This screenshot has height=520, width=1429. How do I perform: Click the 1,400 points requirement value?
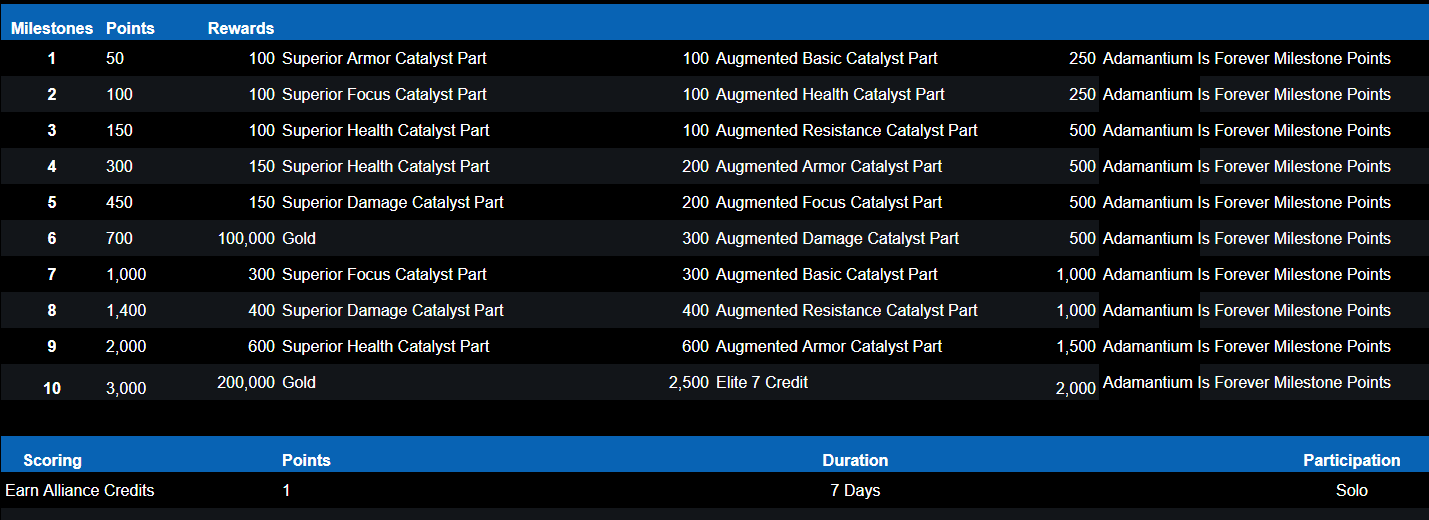(126, 311)
